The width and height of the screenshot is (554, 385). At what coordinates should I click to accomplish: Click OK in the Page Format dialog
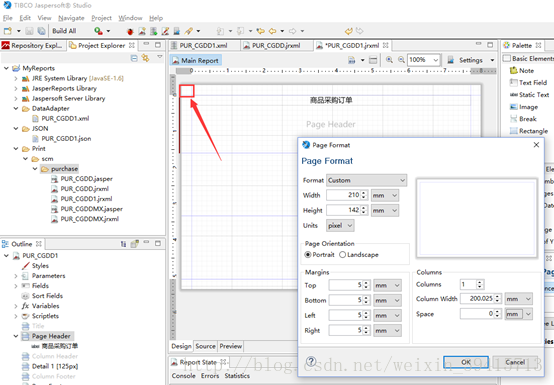click(466, 362)
